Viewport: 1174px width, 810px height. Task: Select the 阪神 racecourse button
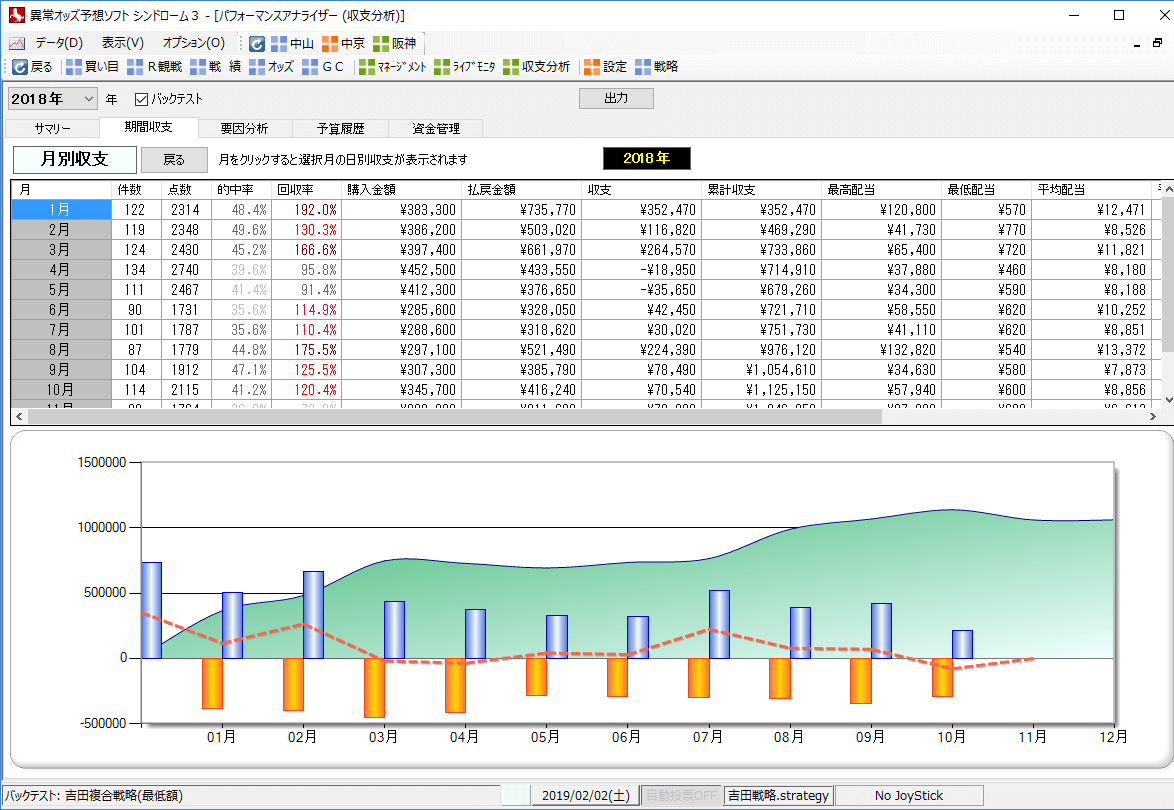[x=395, y=44]
